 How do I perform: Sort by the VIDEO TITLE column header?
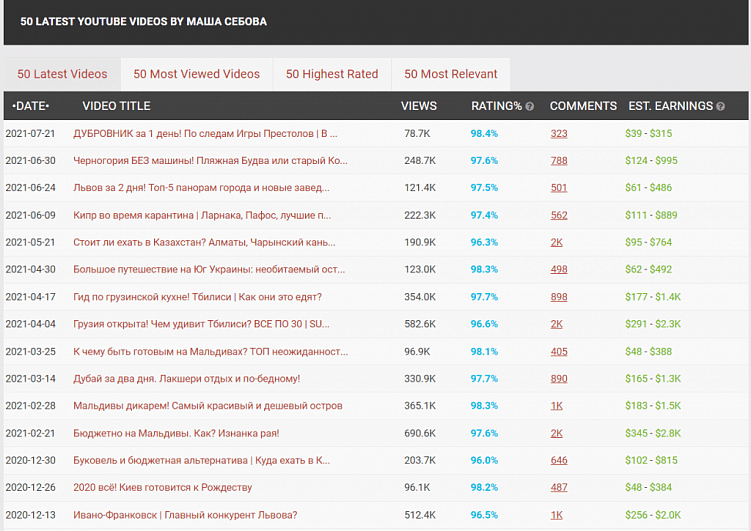(116, 106)
